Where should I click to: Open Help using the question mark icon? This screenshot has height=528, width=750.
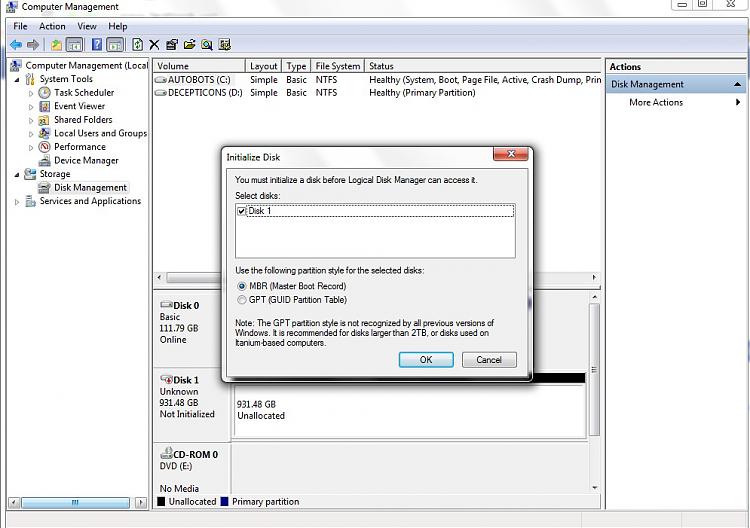[x=97, y=45]
